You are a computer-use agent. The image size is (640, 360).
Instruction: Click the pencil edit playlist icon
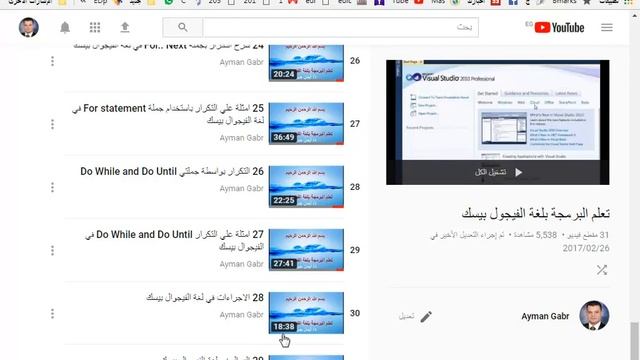point(426,316)
